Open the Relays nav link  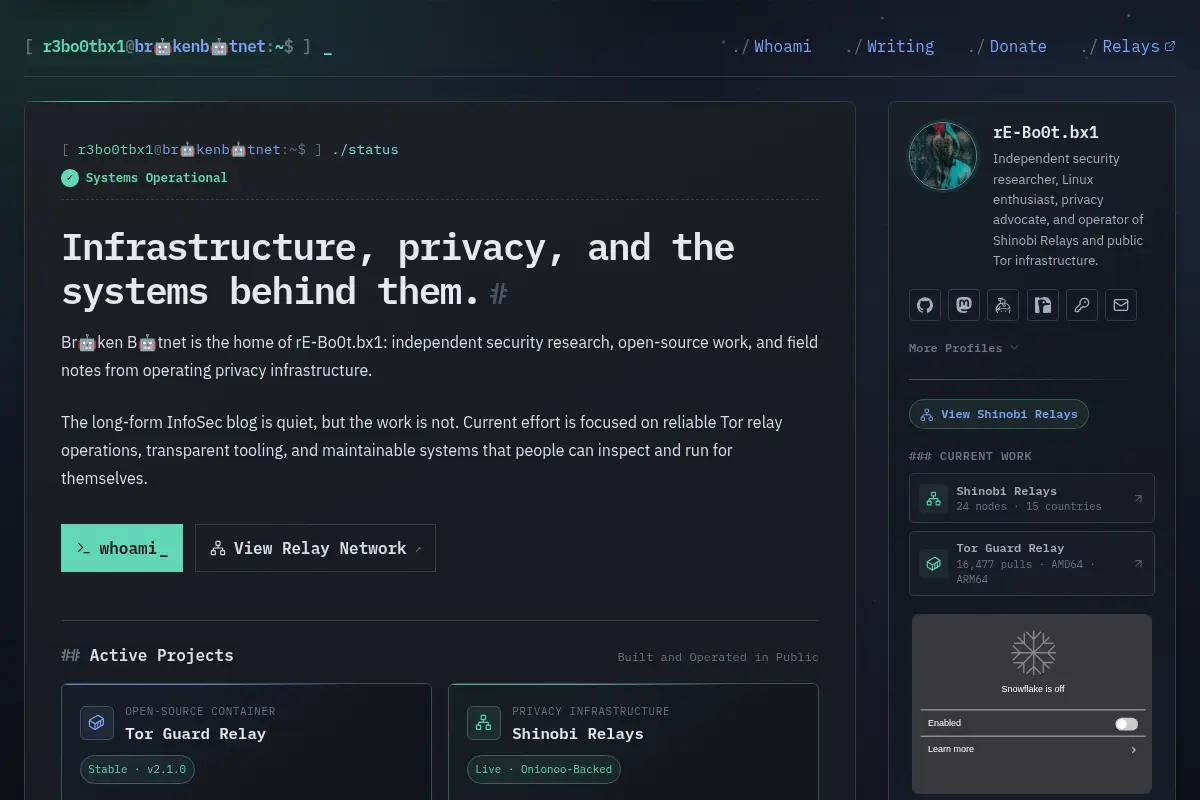pos(1128,46)
